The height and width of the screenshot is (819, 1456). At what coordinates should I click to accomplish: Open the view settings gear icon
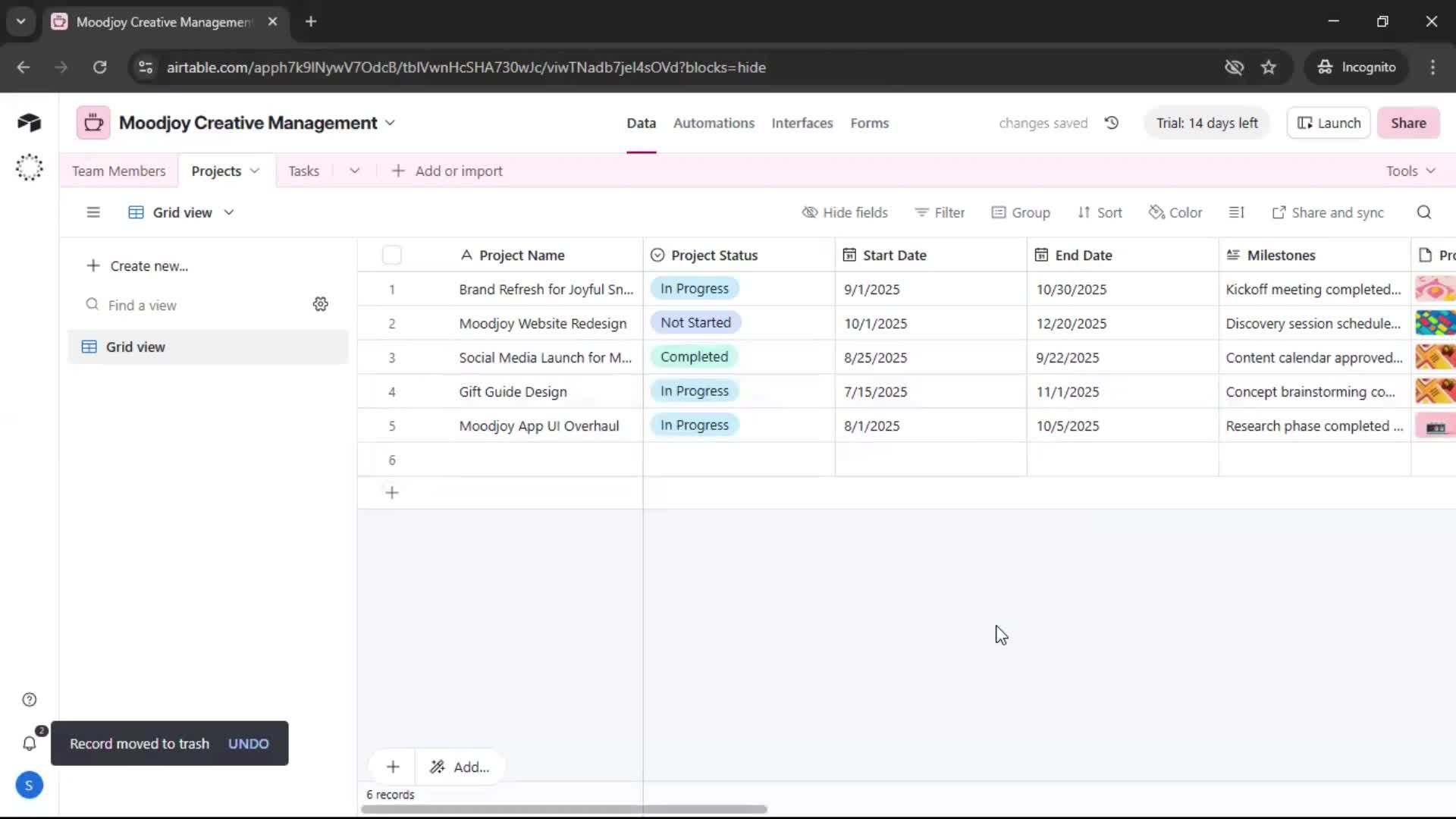pos(321,304)
